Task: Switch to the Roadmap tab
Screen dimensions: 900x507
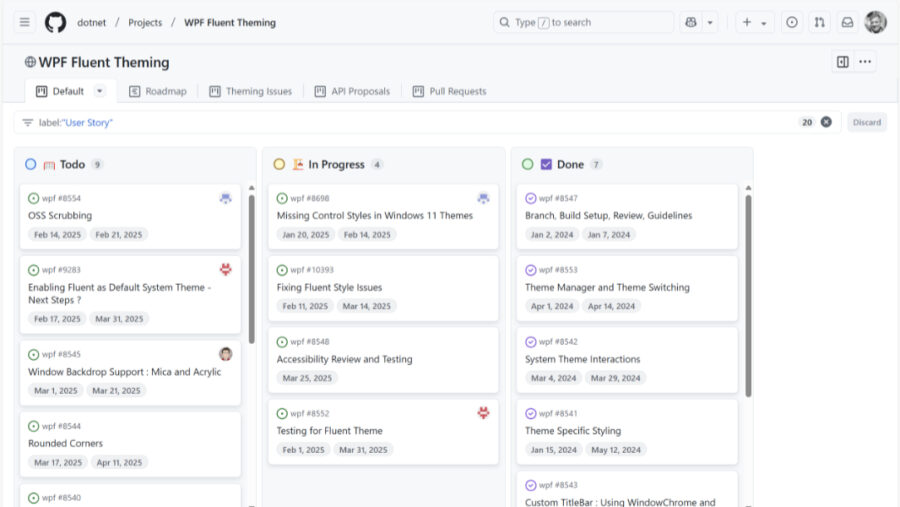Action: [x=158, y=91]
